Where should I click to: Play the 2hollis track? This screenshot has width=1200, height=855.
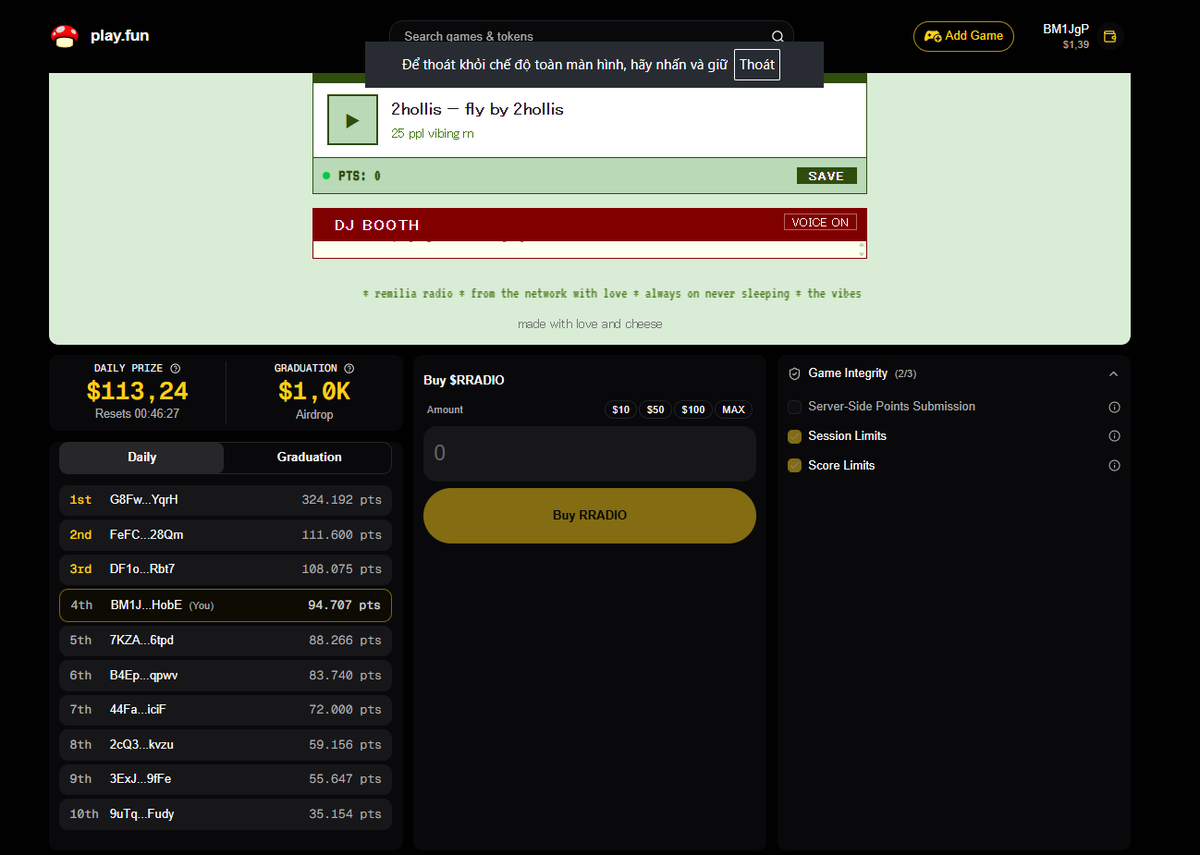click(352, 120)
